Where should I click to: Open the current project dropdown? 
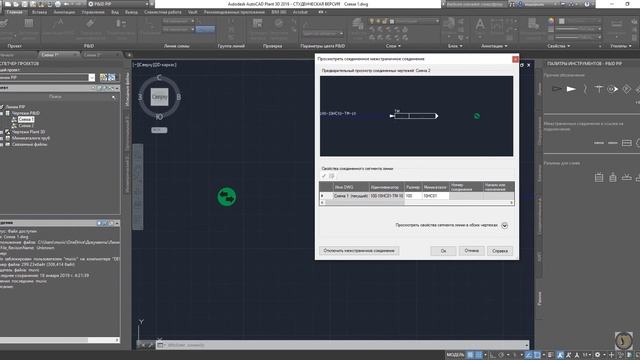[91, 78]
